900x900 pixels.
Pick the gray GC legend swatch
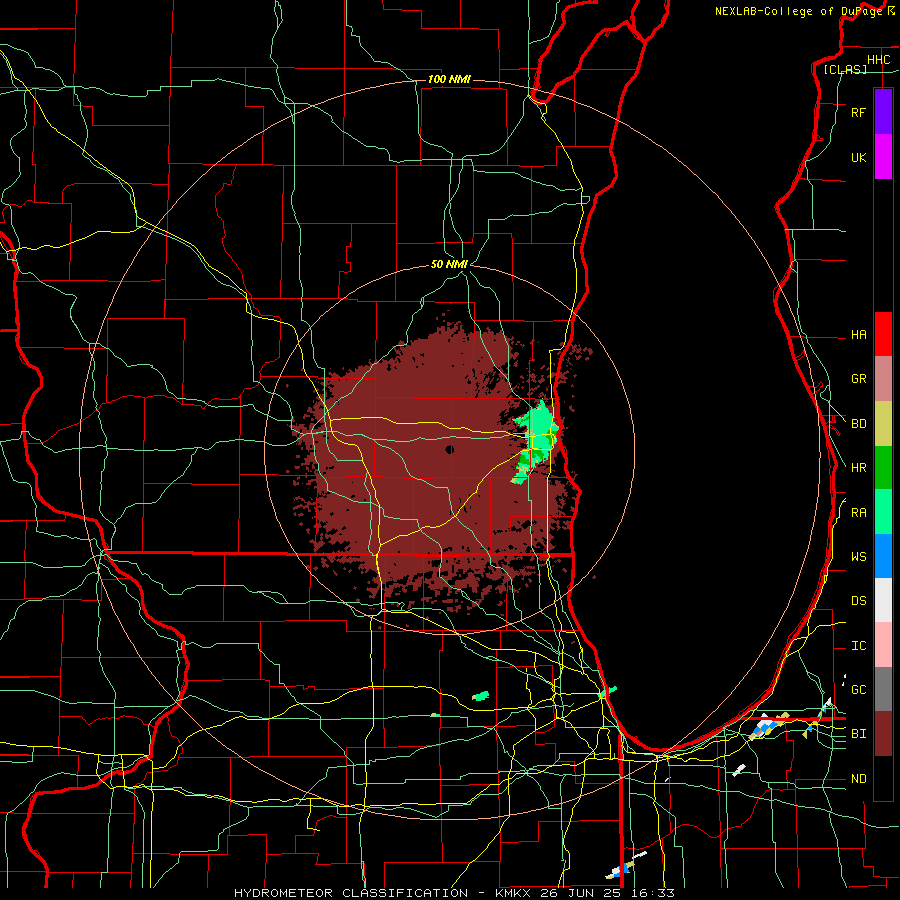pyautogui.click(x=883, y=689)
